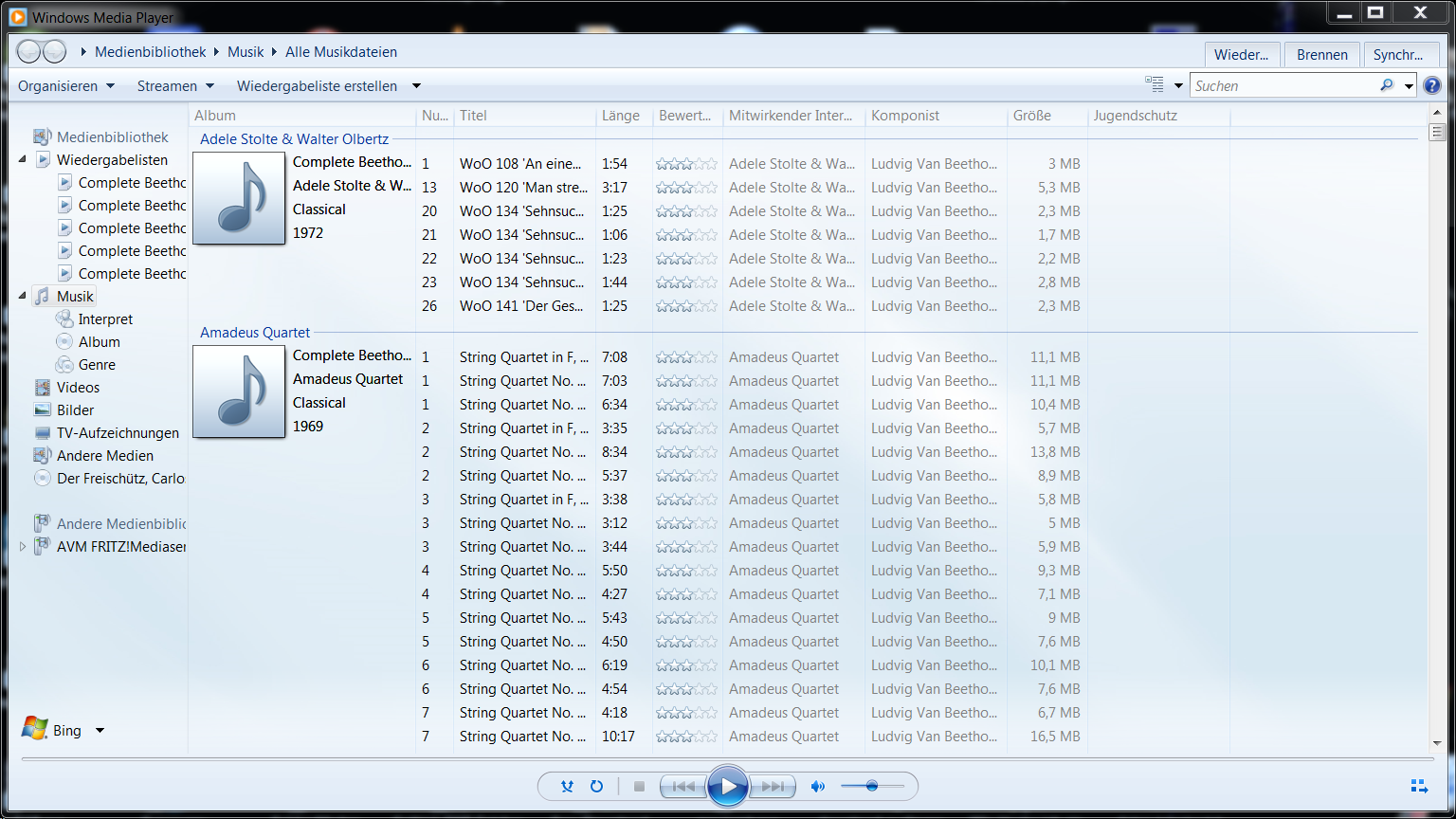Sort by the Titel column header
1456x819 pixels.
[x=524, y=116]
